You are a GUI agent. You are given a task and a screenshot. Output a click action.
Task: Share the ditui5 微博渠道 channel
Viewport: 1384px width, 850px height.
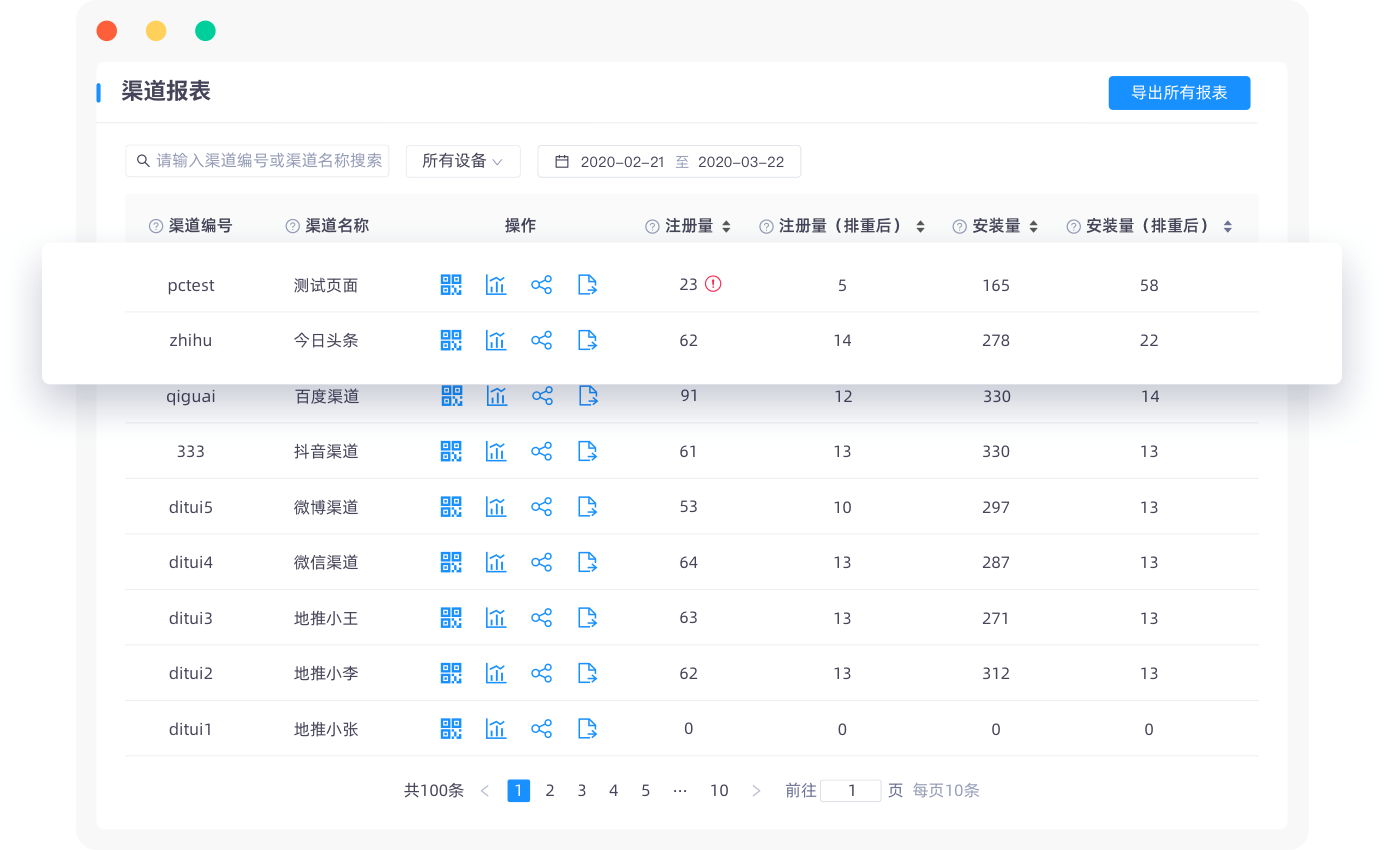pos(542,507)
